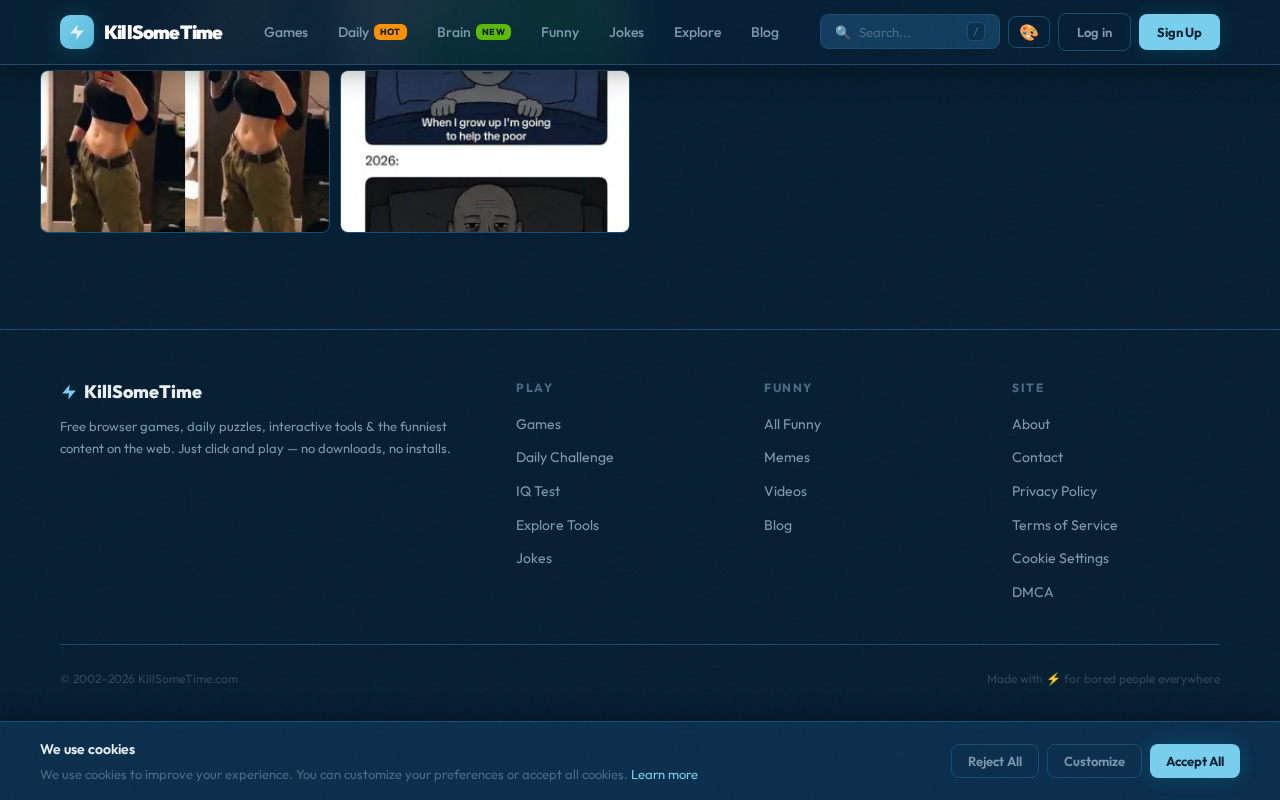Click Jokes link in footer

coord(534,558)
